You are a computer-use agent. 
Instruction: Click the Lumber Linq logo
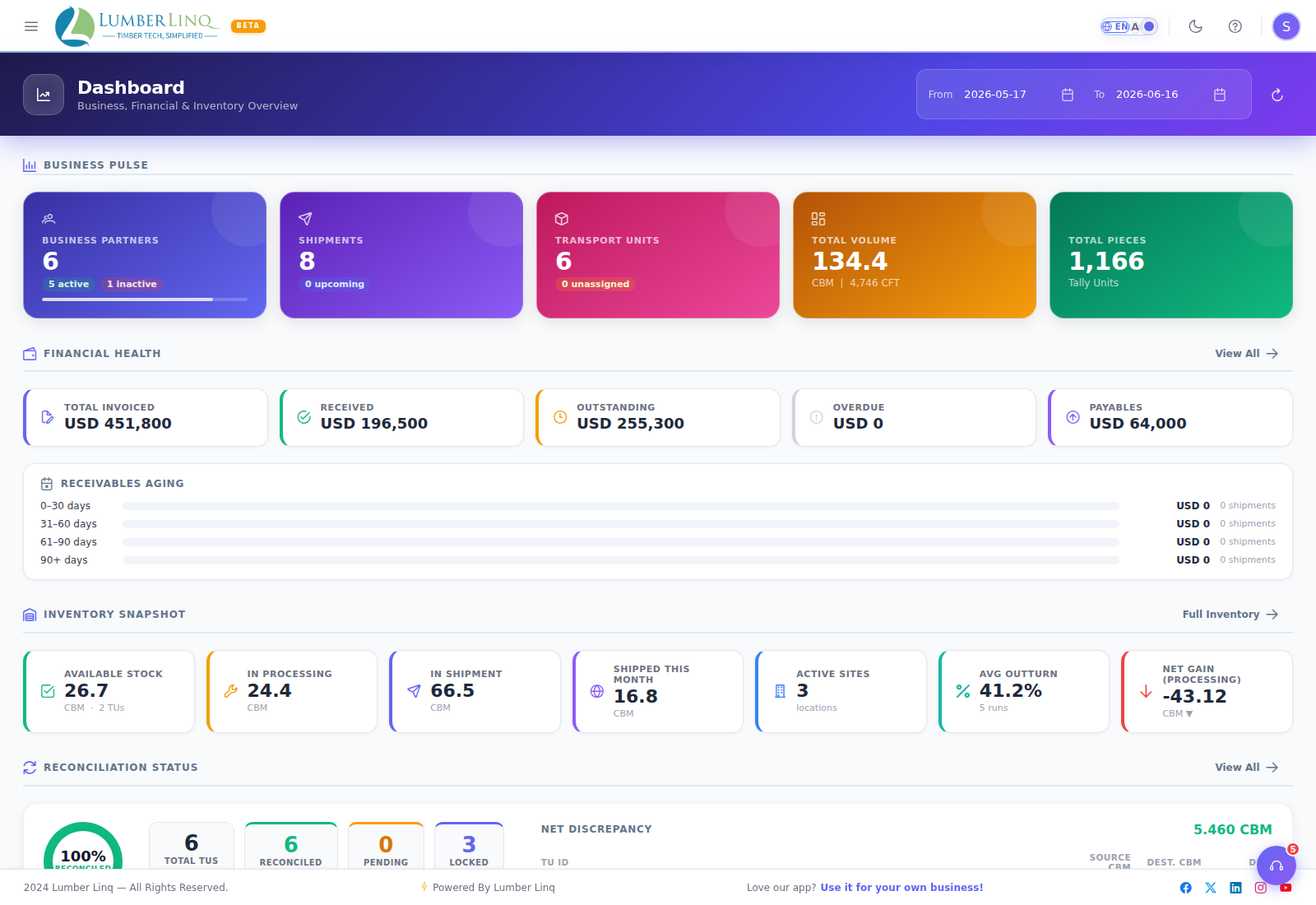coord(137,26)
